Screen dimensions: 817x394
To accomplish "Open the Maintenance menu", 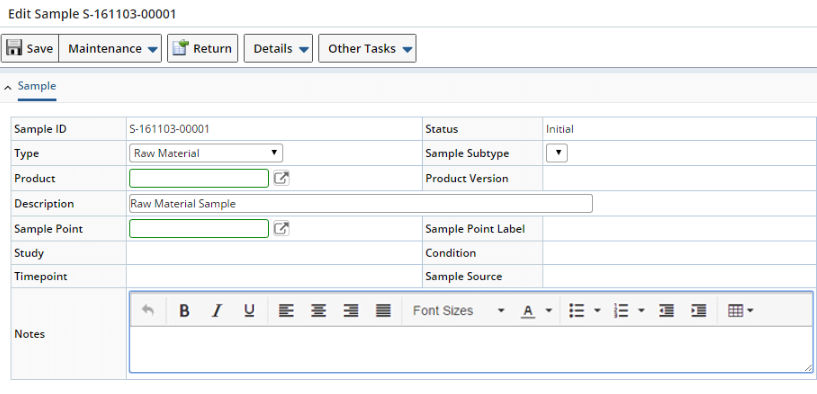I will point(110,48).
